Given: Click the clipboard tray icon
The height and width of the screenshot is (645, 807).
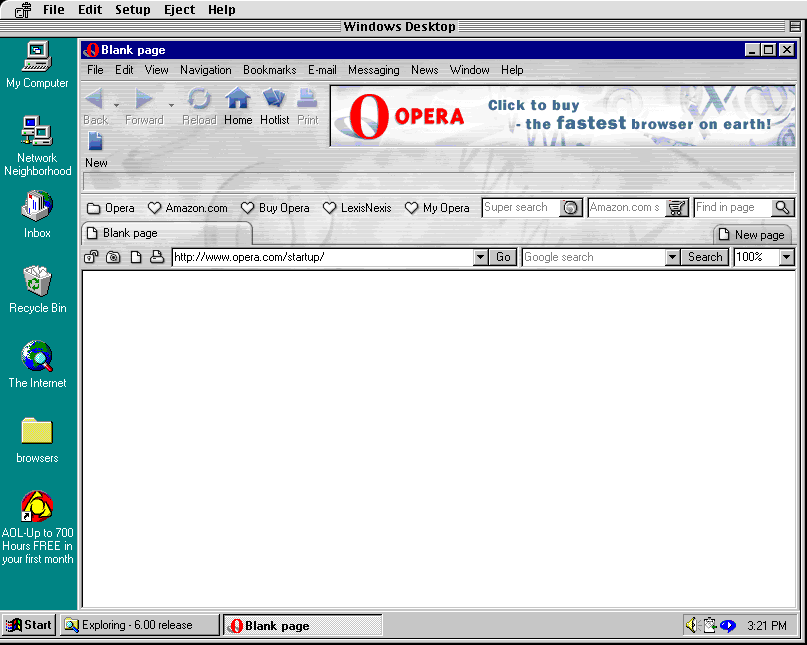Looking at the screenshot, I should click(710, 625).
